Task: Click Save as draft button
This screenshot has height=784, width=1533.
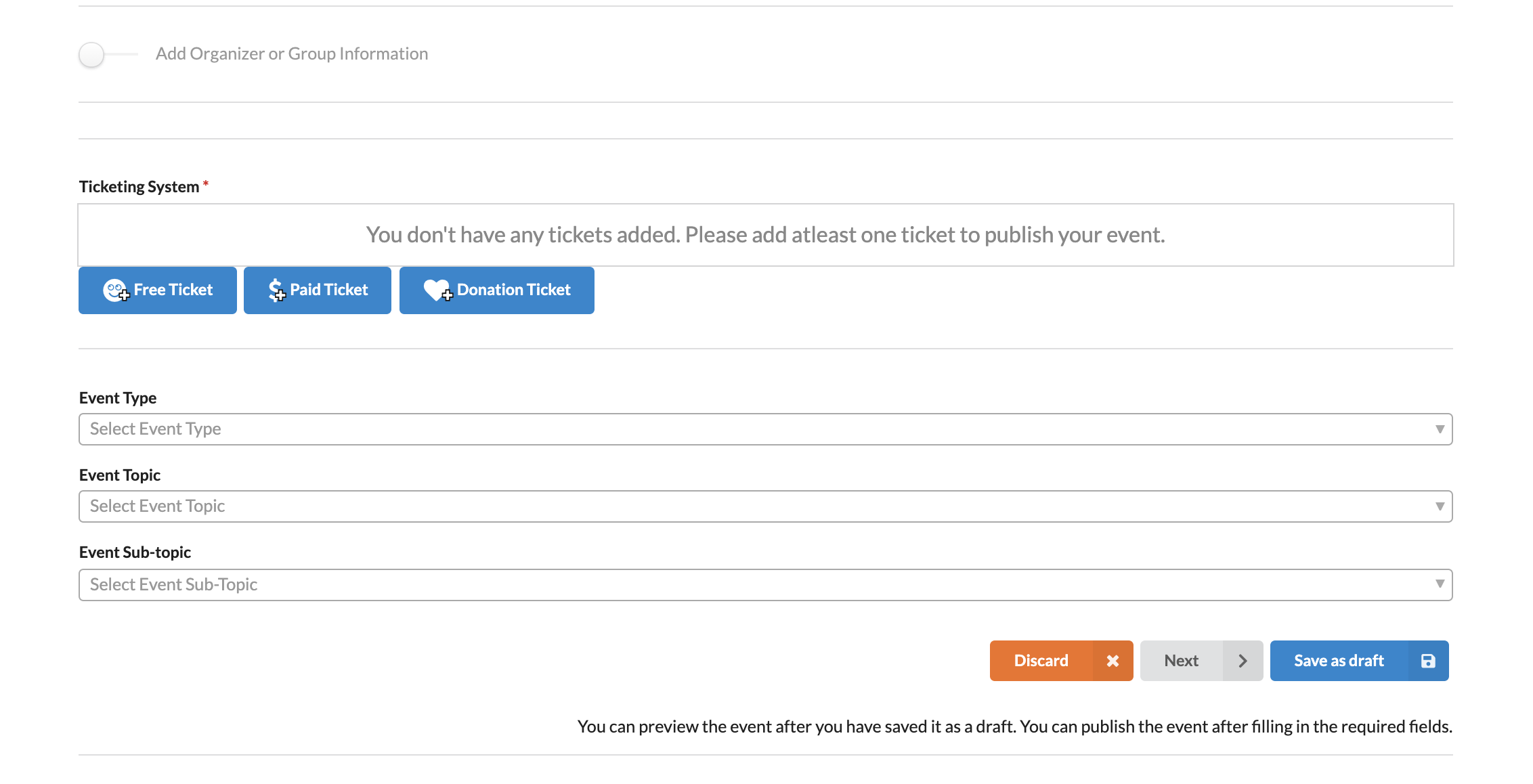Action: (x=1359, y=661)
